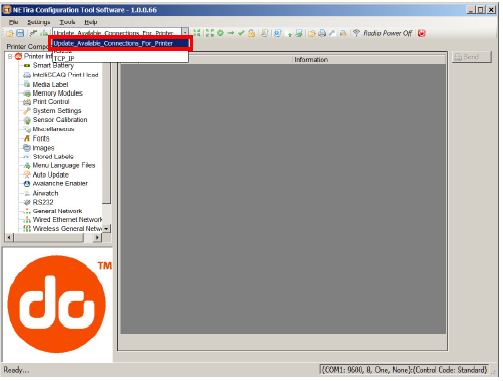The image size is (503, 381).
Task: Collapse the Printer Info root node
Action: tap(10, 56)
